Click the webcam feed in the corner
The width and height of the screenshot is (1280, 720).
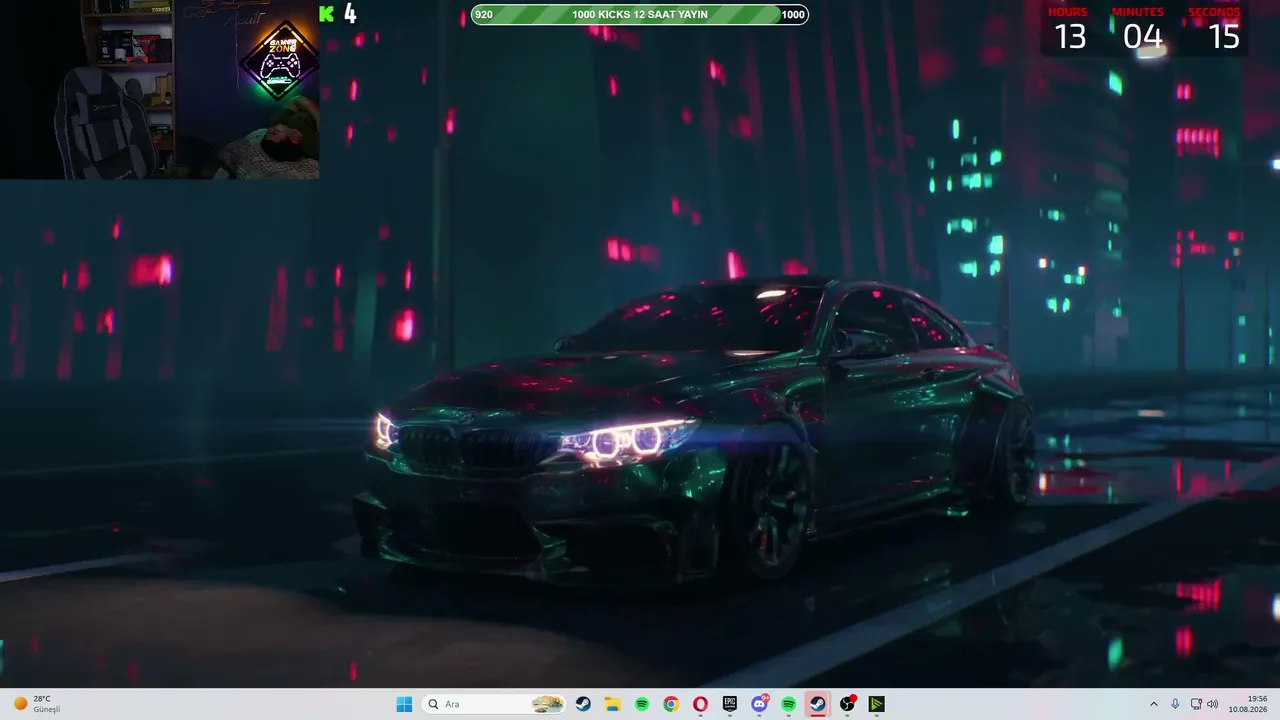[160, 90]
